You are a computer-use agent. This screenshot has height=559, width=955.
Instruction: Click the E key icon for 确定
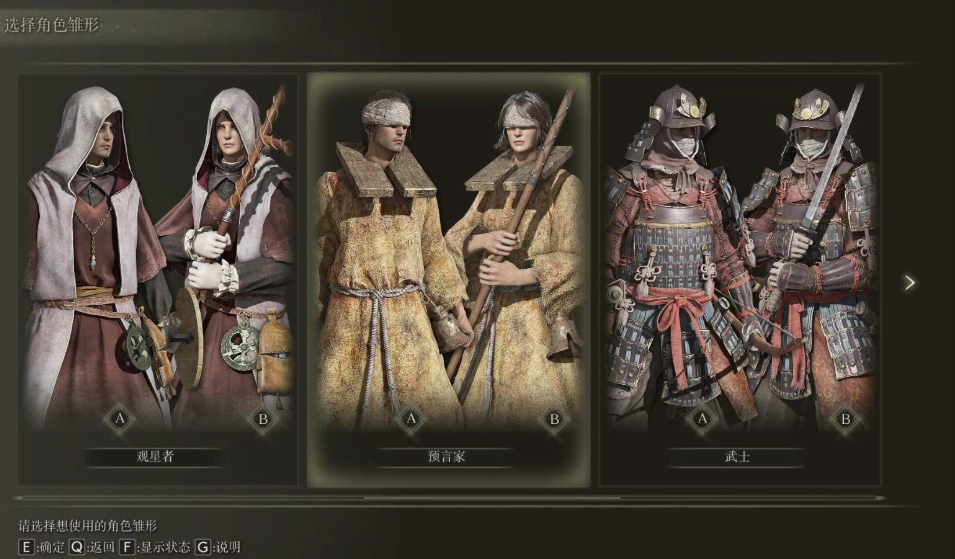click(x=26, y=547)
